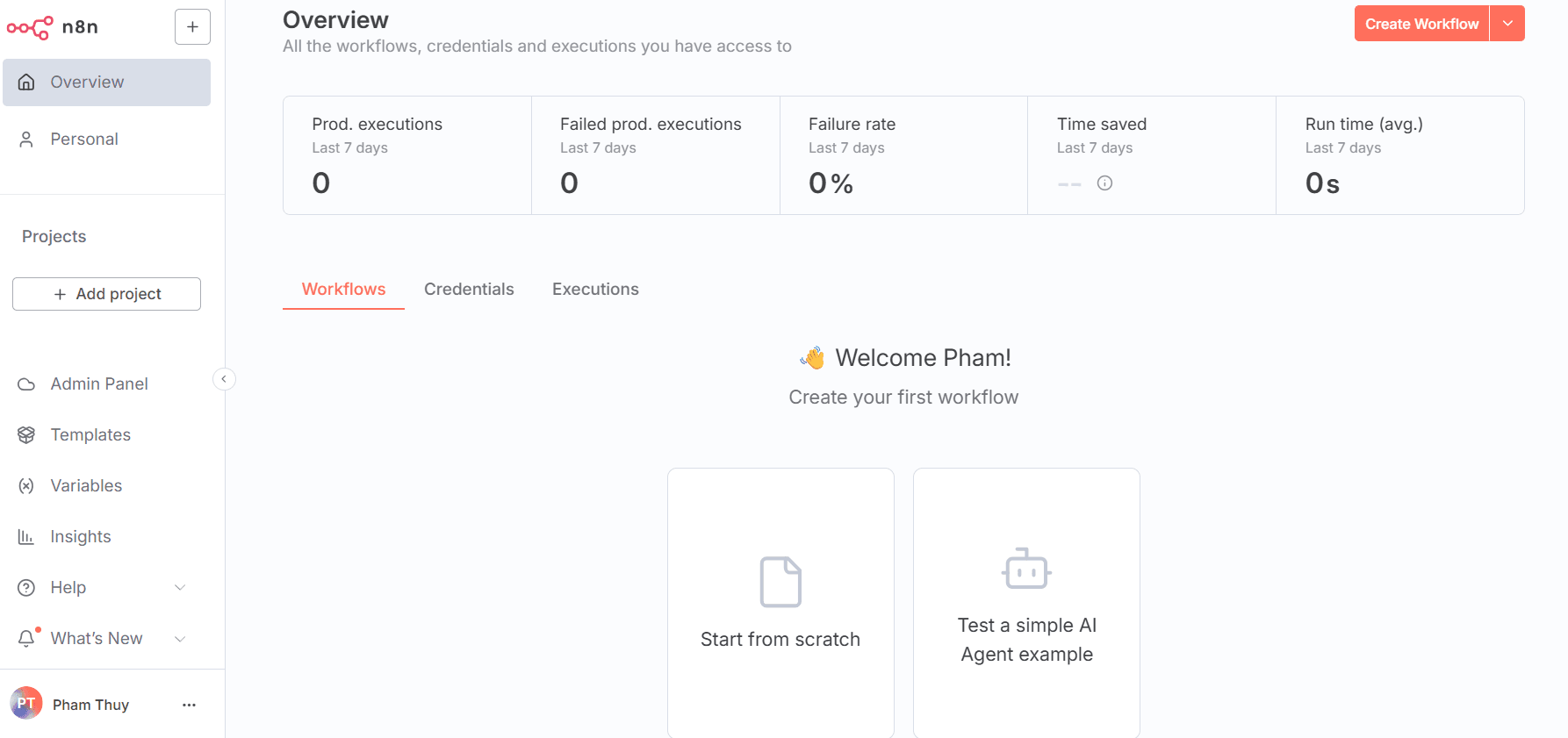Switch to the Credentials tab
1568x738 pixels.
pos(469,290)
